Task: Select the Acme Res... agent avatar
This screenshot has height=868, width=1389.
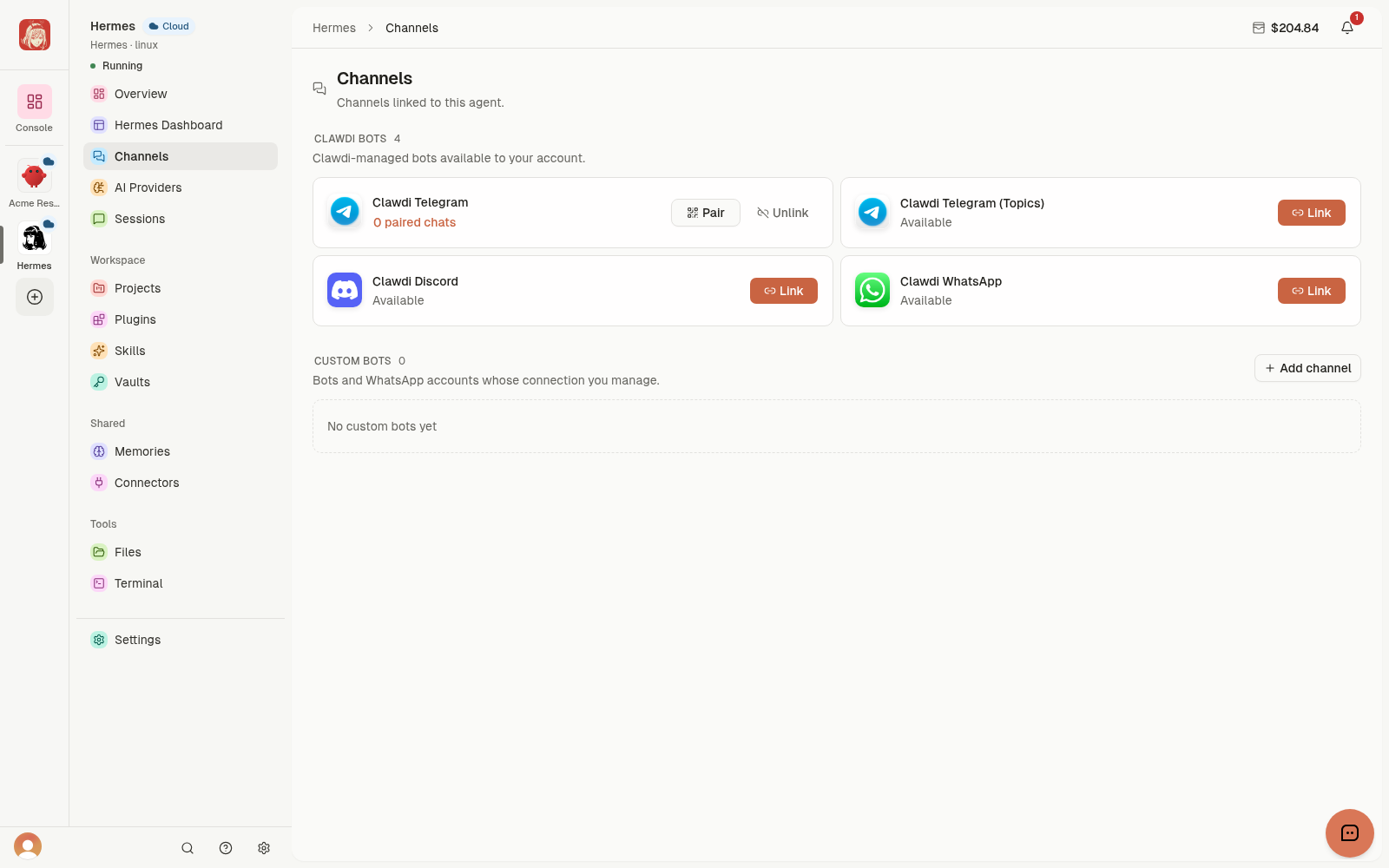Action: (35, 175)
